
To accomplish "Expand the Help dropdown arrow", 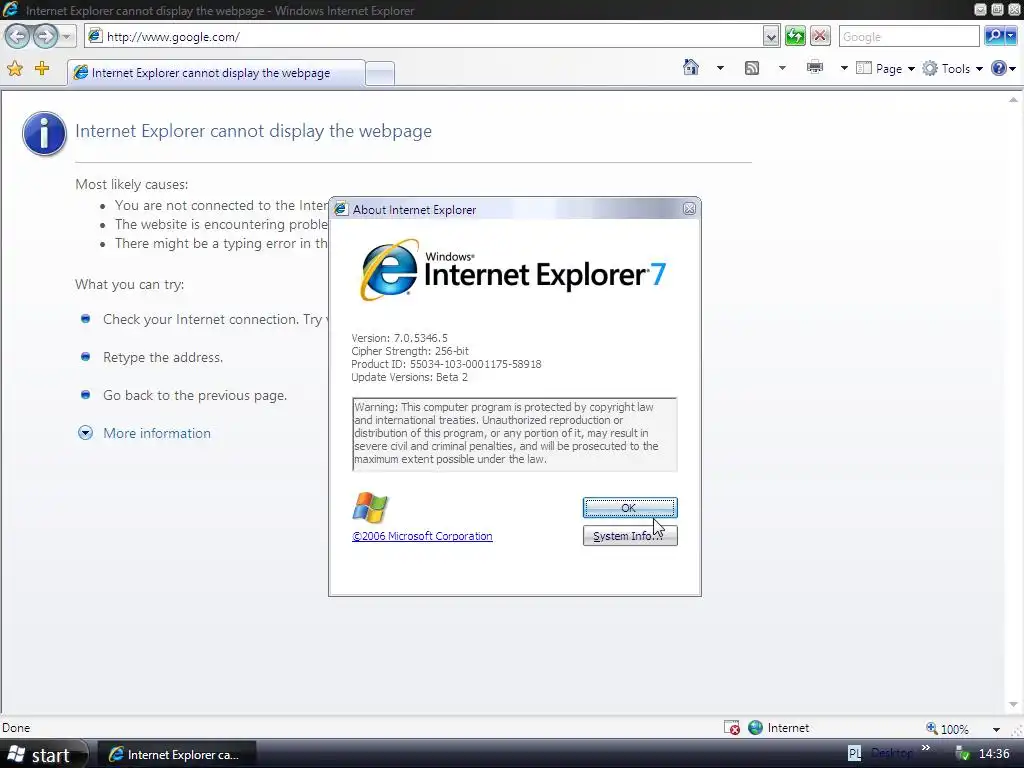I will tap(1013, 69).
